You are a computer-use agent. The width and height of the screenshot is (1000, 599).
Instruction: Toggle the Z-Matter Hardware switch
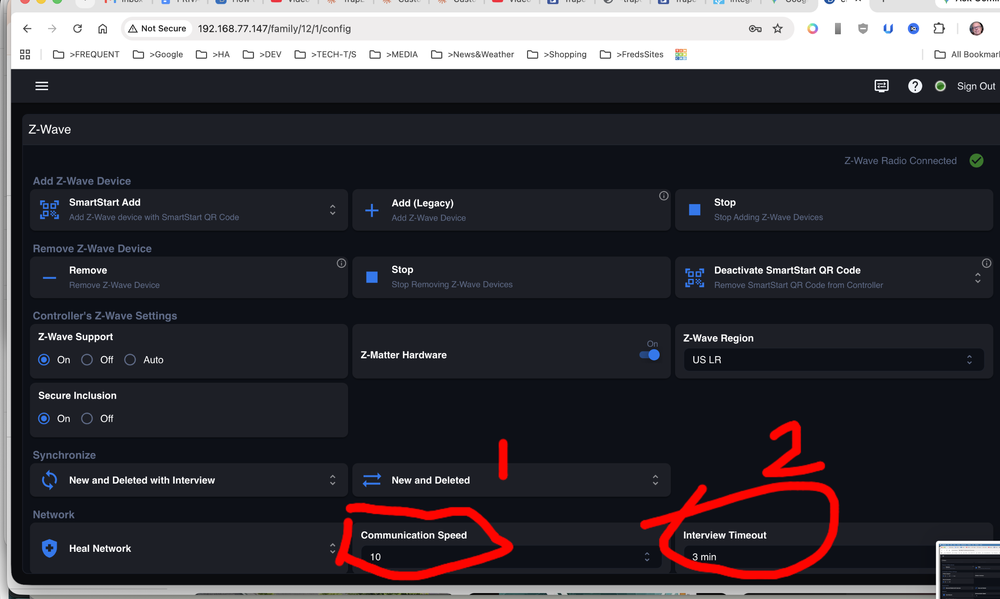[650, 355]
